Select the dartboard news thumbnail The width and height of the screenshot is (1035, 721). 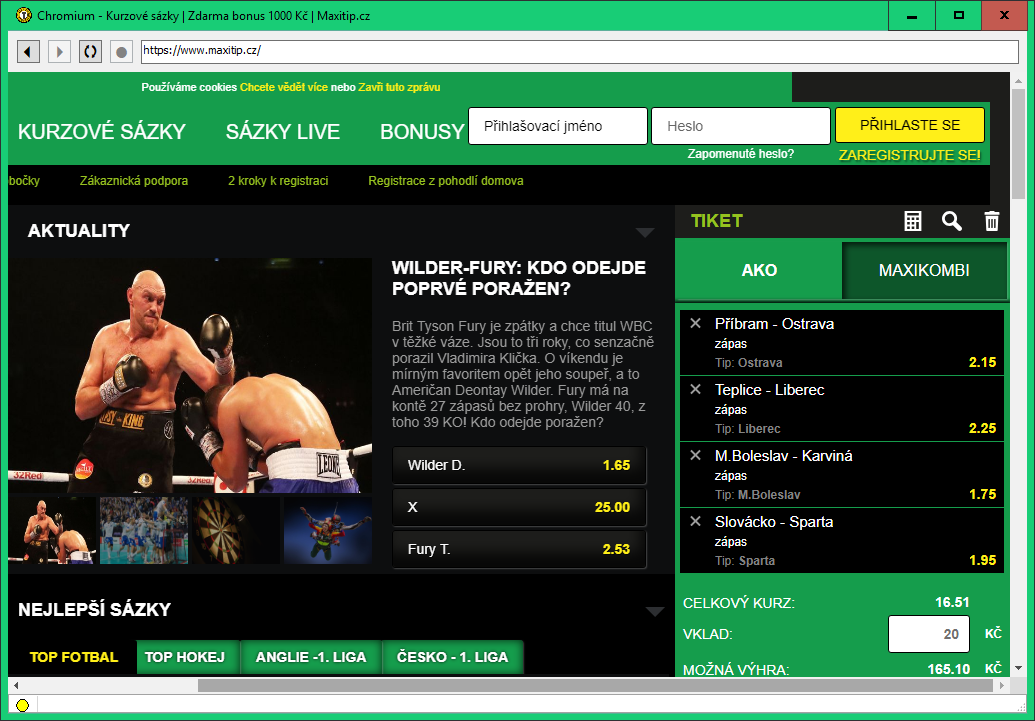[x=236, y=531]
